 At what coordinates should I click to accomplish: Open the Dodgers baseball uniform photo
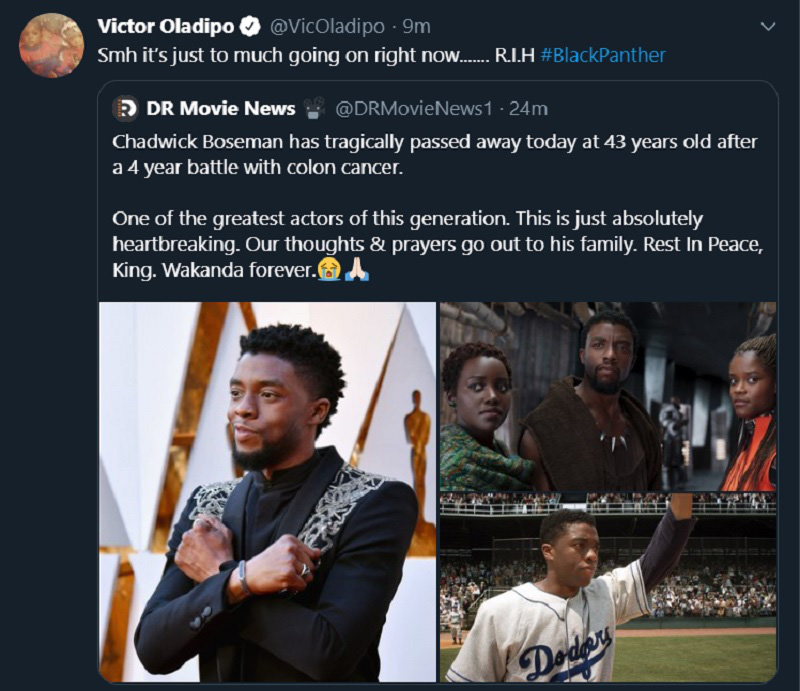tap(608, 588)
